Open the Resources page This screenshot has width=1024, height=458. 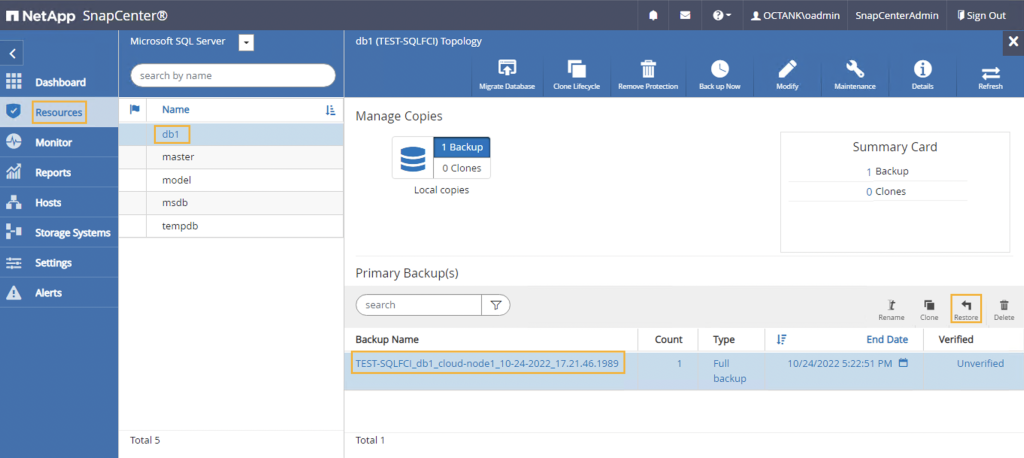[x=59, y=112]
